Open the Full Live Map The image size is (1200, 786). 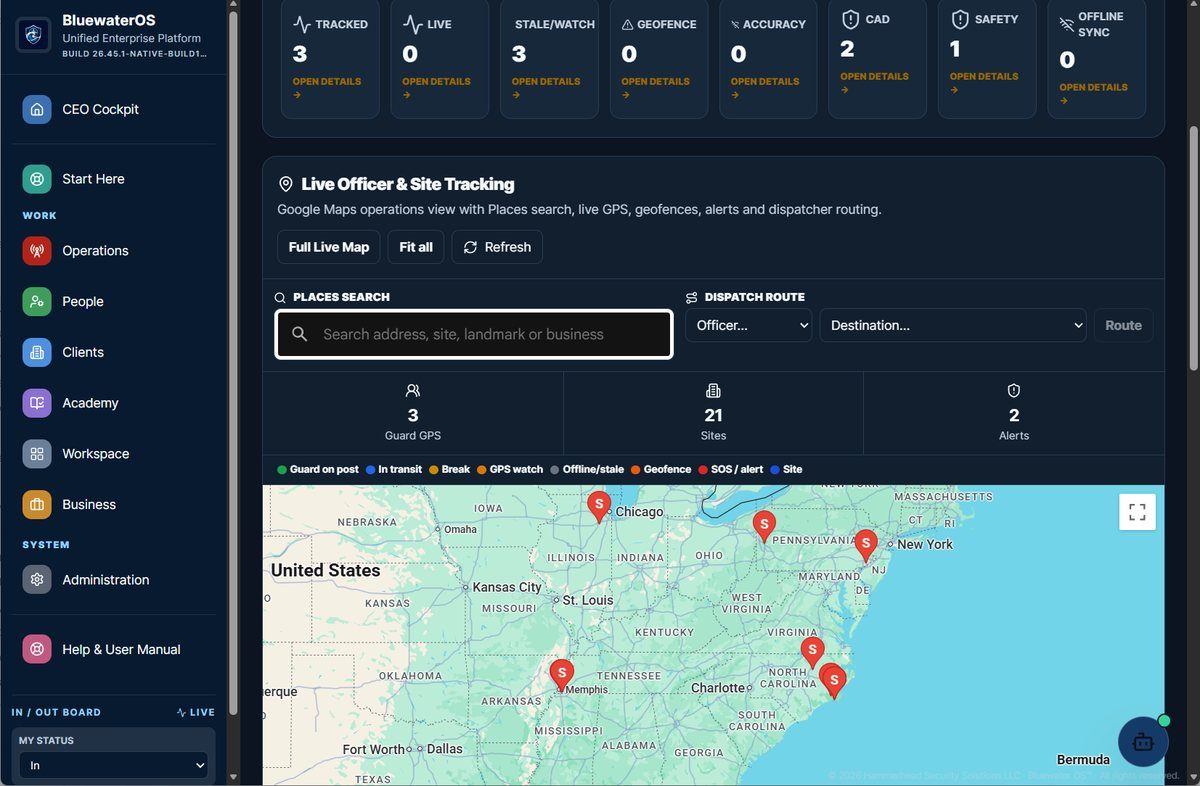(329, 247)
